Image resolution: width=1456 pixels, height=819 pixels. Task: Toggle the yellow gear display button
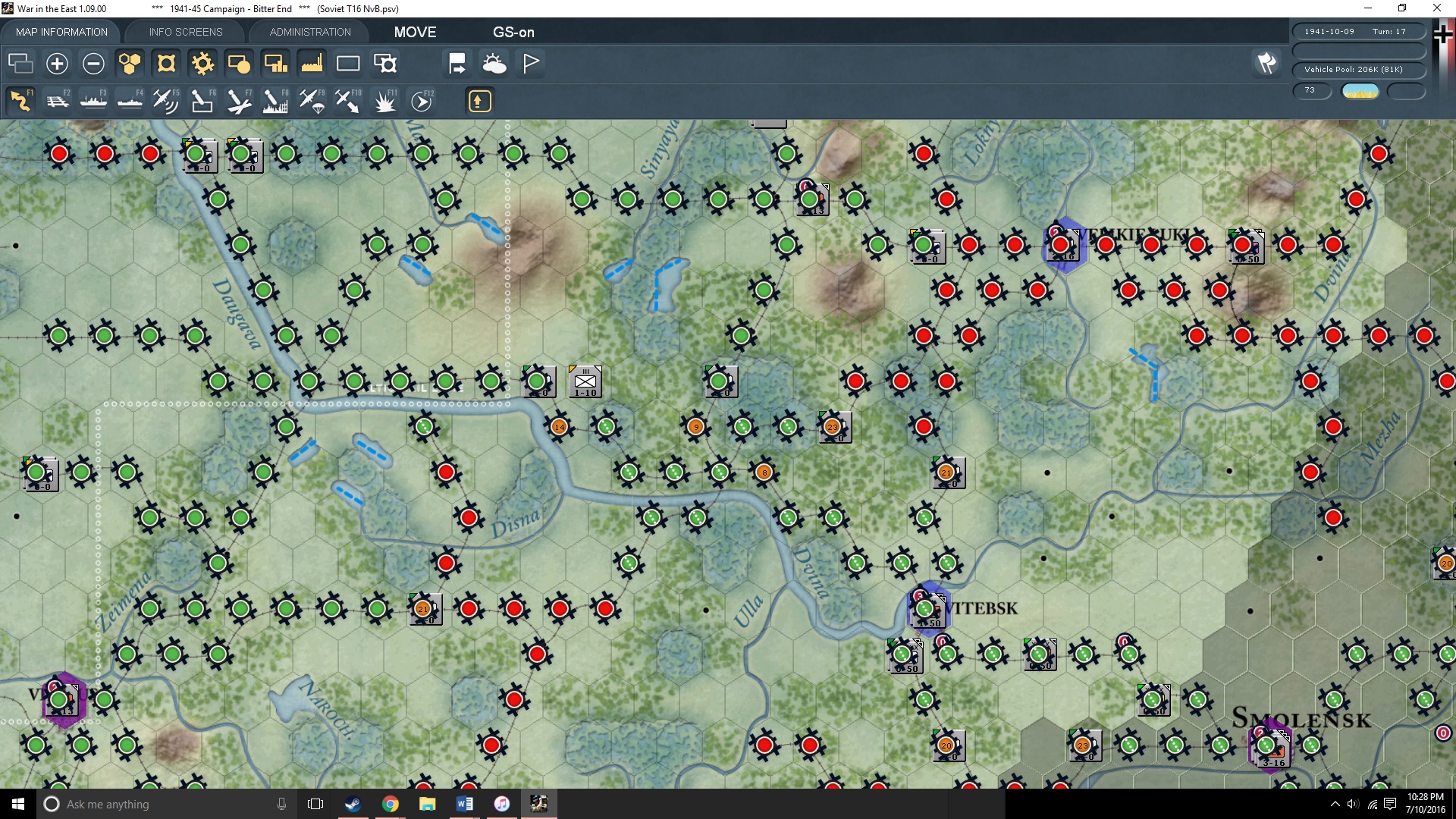[202, 63]
